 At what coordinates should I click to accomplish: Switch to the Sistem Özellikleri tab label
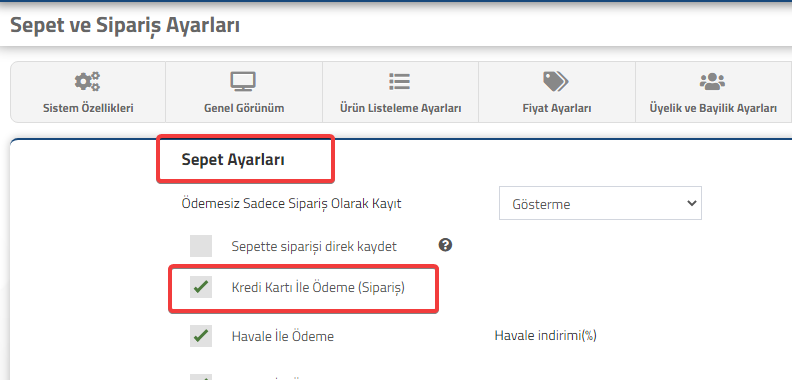tap(88, 108)
